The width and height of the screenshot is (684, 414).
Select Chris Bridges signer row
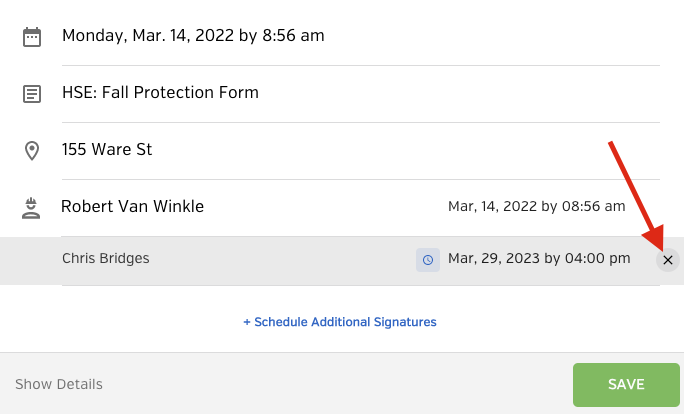(342, 261)
